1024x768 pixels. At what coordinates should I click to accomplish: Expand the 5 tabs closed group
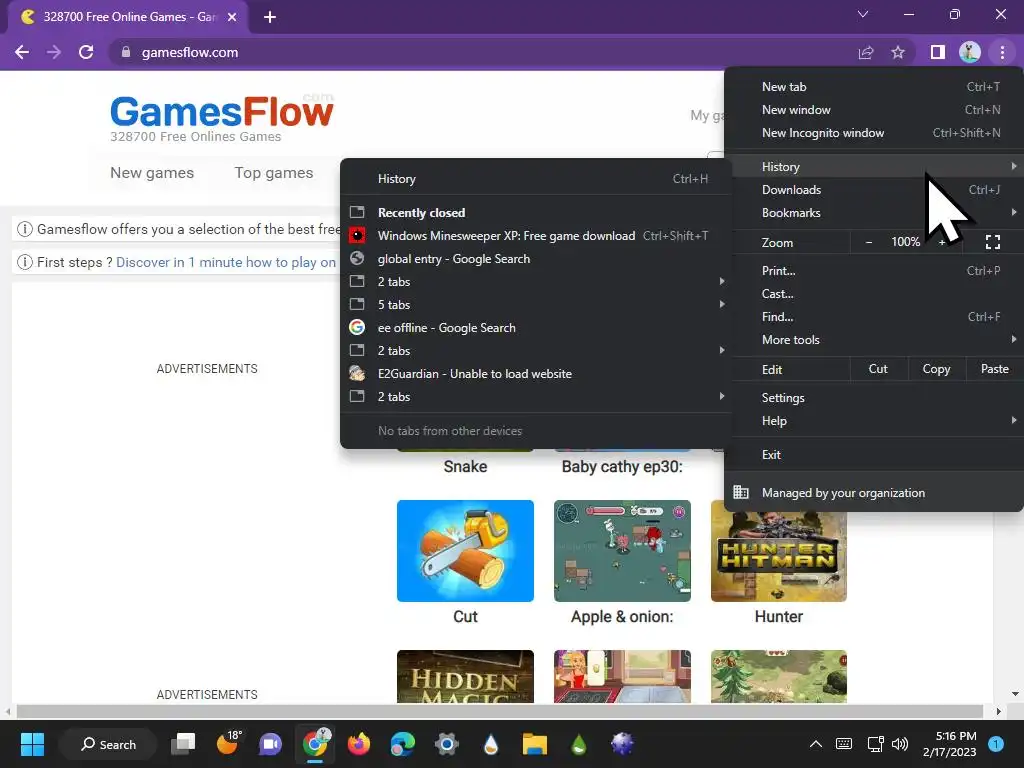tap(536, 304)
